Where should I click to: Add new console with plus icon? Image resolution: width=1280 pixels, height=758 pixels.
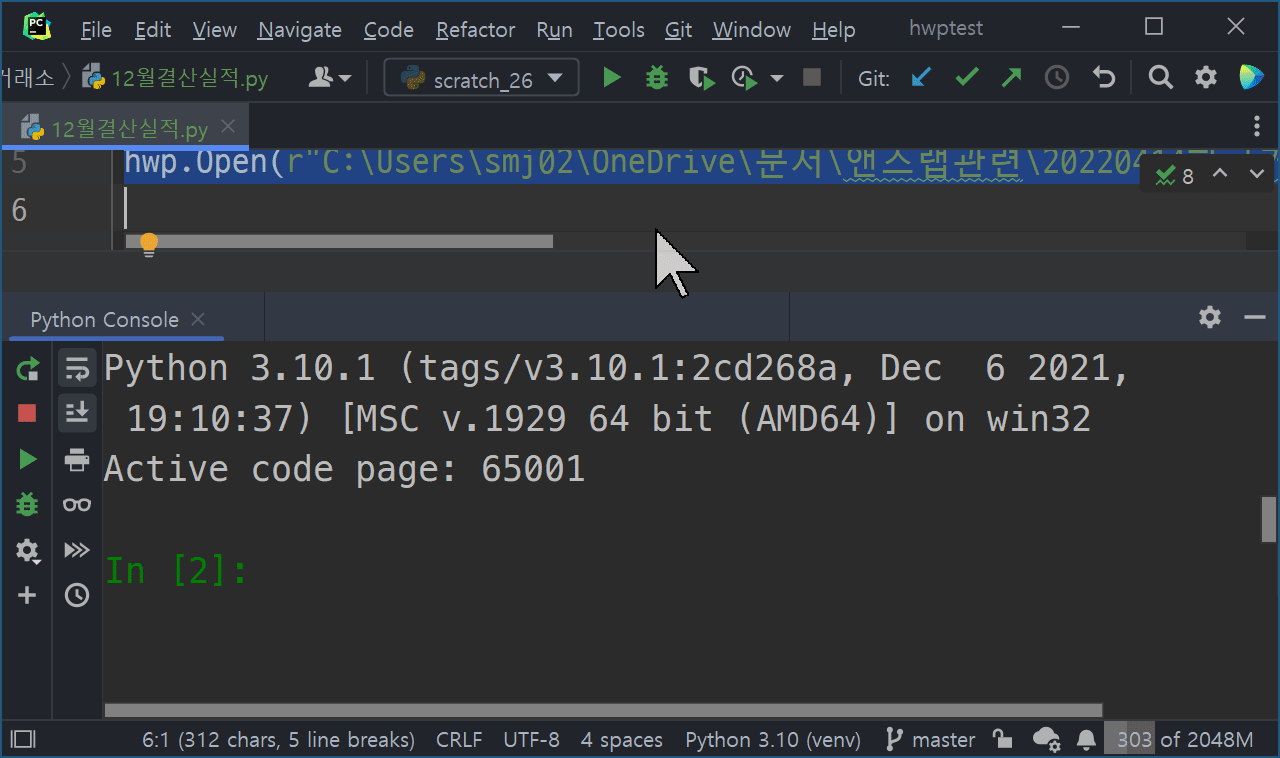[27, 595]
